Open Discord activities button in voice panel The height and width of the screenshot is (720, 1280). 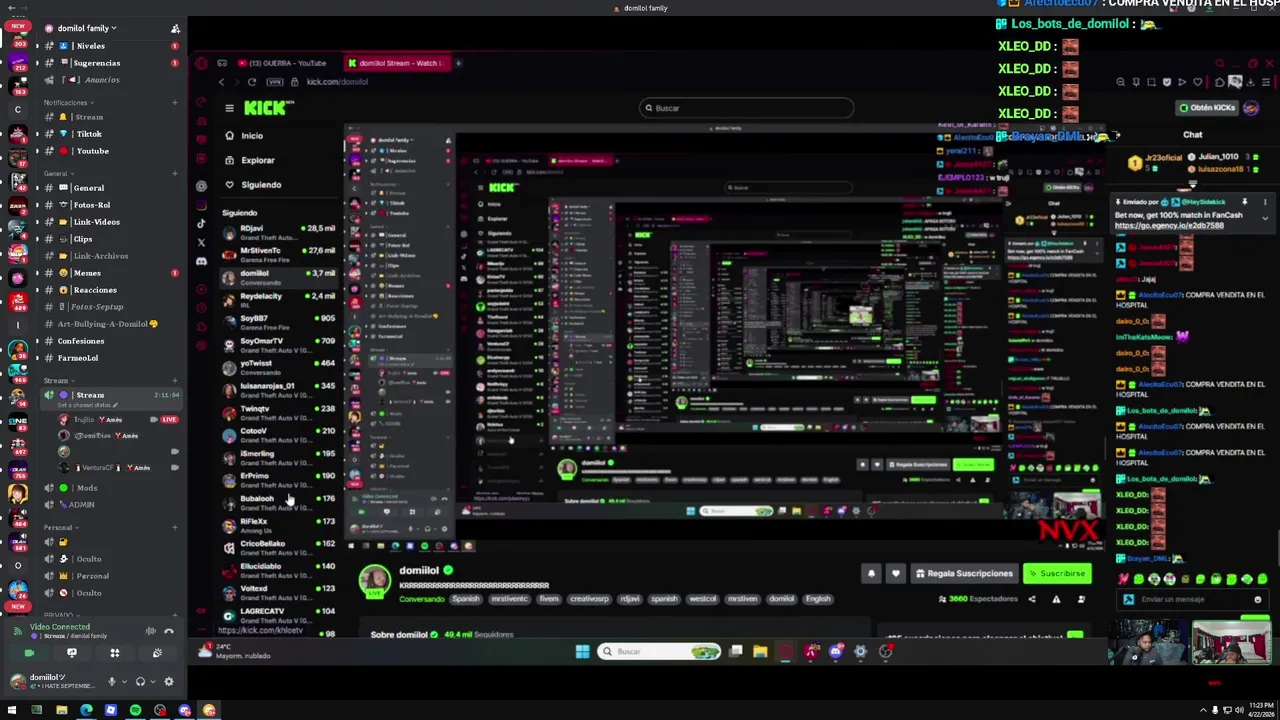pyautogui.click(x=114, y=653)
